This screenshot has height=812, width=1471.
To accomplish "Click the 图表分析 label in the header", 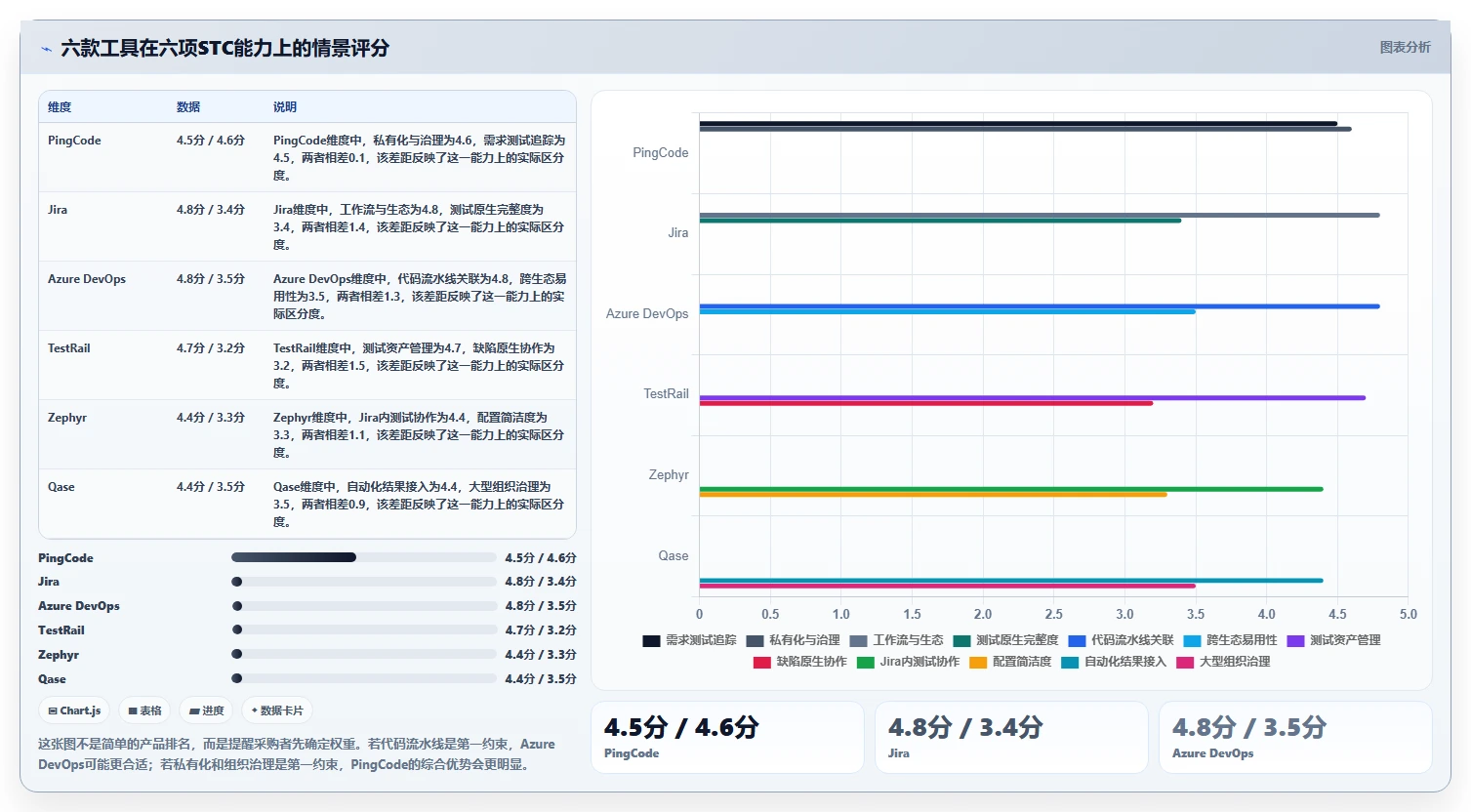I will [x=1405, y=47].
